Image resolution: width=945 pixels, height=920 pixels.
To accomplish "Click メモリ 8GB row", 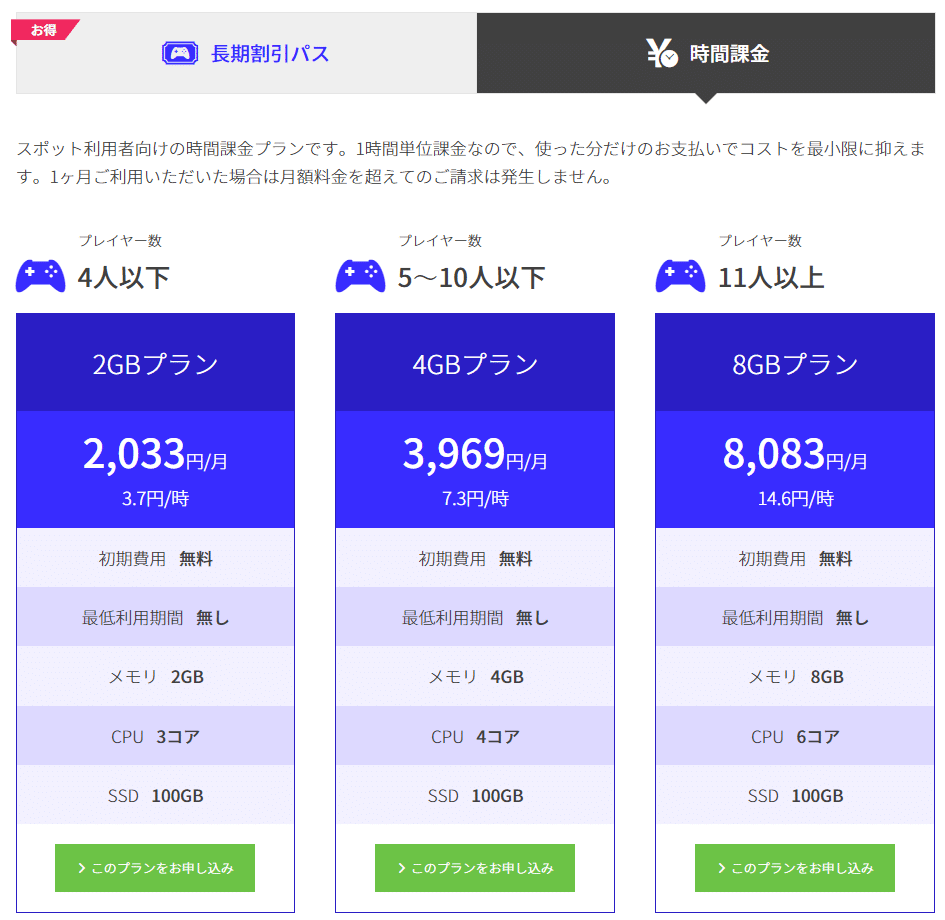I will pos(795,677).
